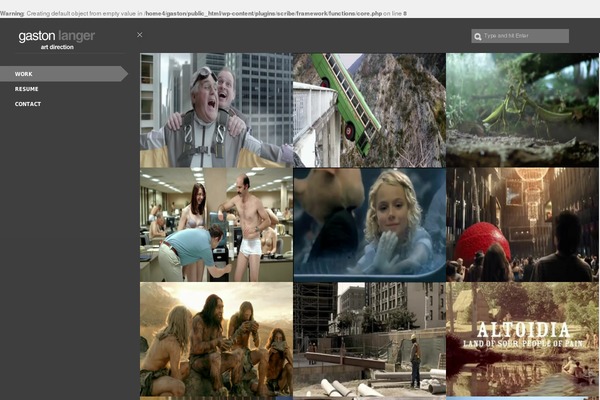
Task: Click the PHP warning file path text
Action: click(x=264, y=13)
